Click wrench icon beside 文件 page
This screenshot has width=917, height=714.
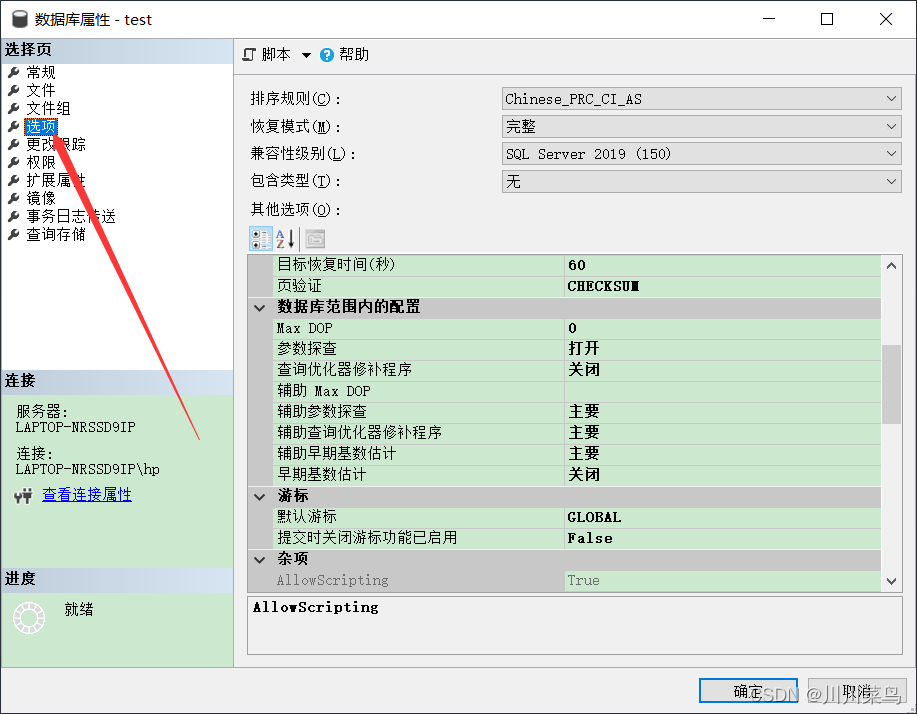(13, 91)
